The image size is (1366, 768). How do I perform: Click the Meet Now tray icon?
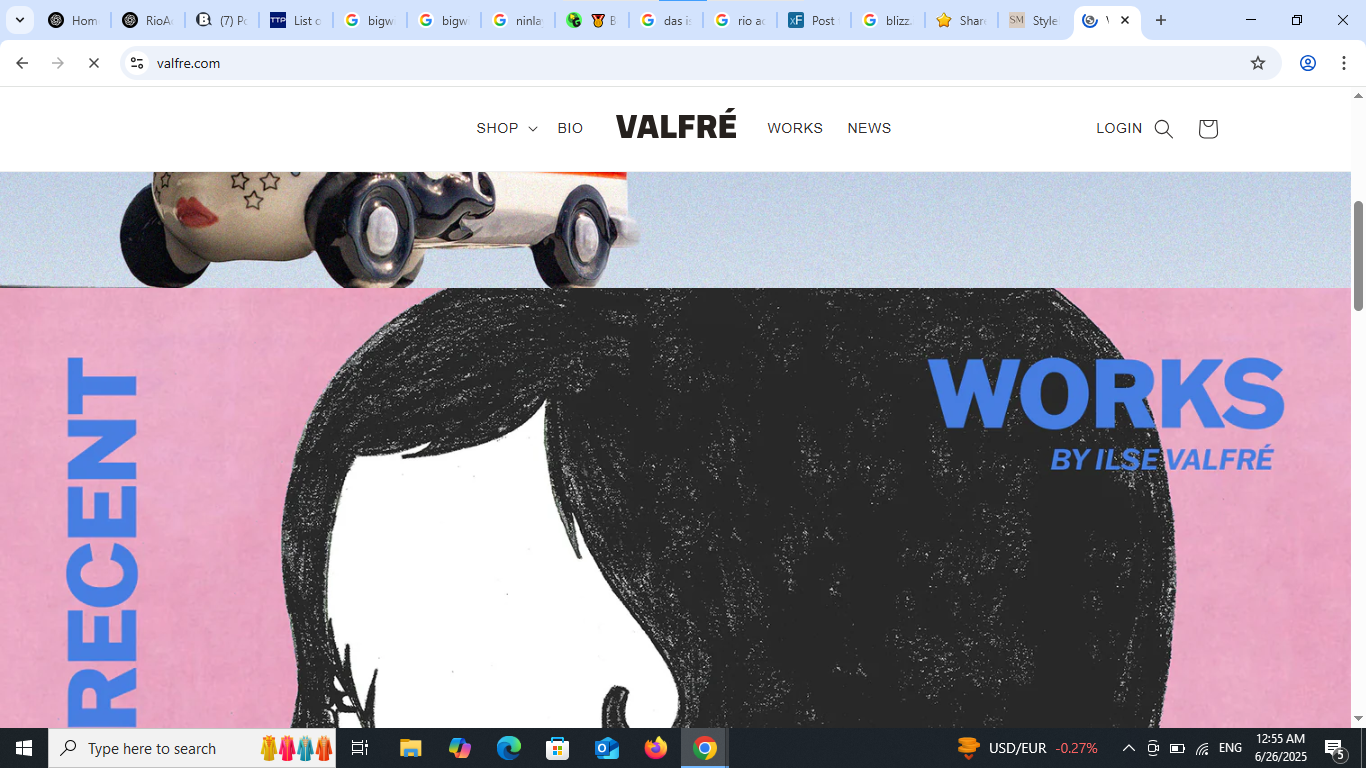click(x=1153, y=748)
